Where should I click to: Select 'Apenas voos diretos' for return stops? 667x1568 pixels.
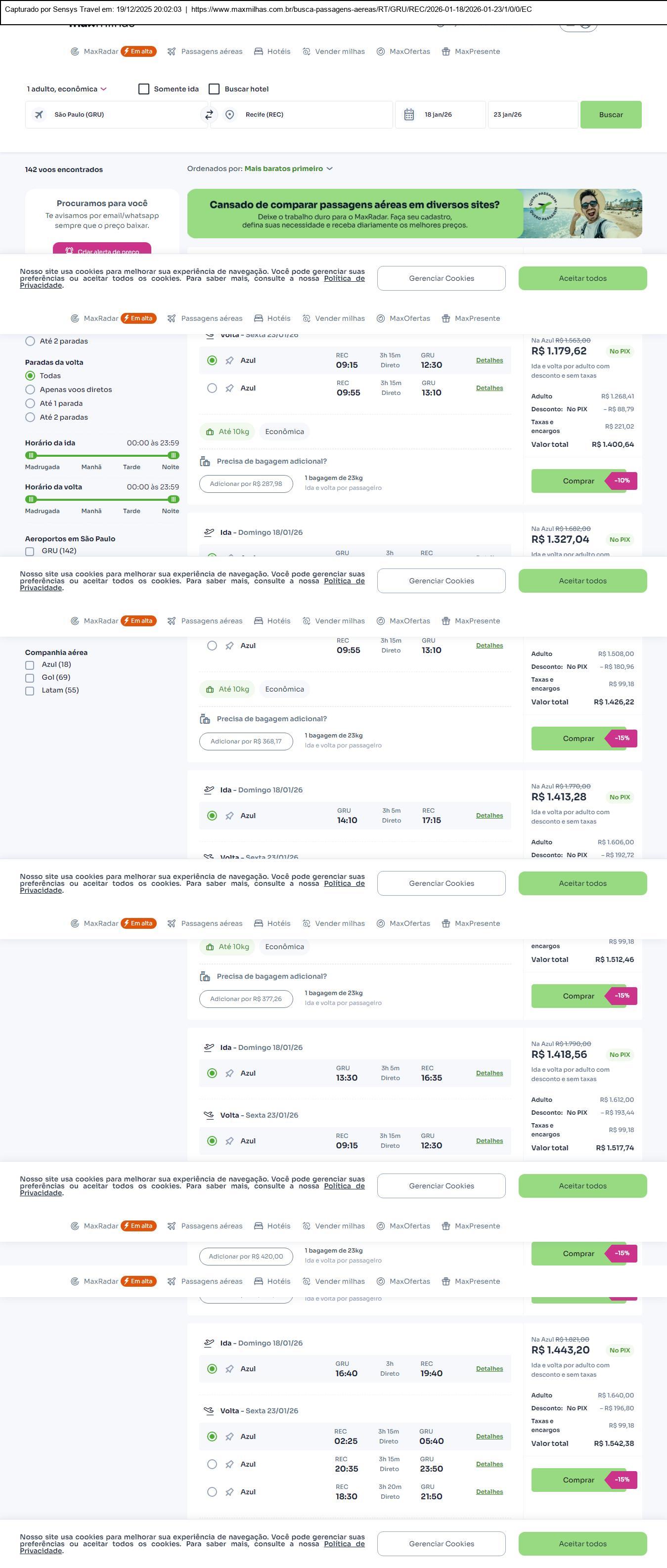tap(30, 390)
